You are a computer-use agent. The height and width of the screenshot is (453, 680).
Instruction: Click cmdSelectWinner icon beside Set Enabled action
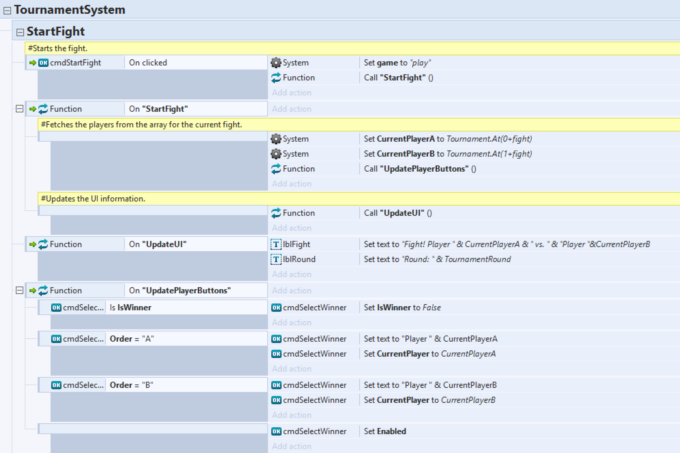276,431
